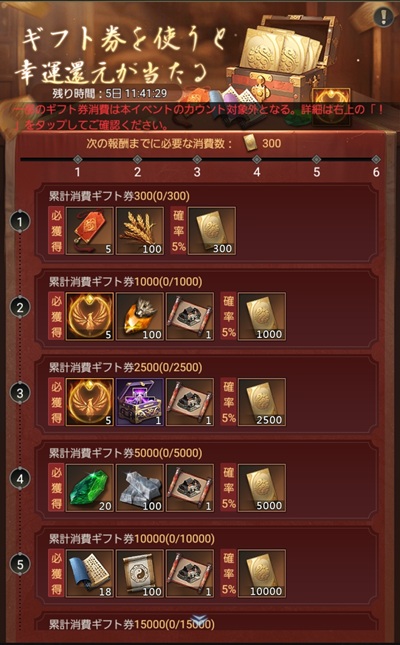The height and width of the screenshot is (645, 400).
Task: Tap the green emerald reward with 20
Action: (x=90, y=488)
